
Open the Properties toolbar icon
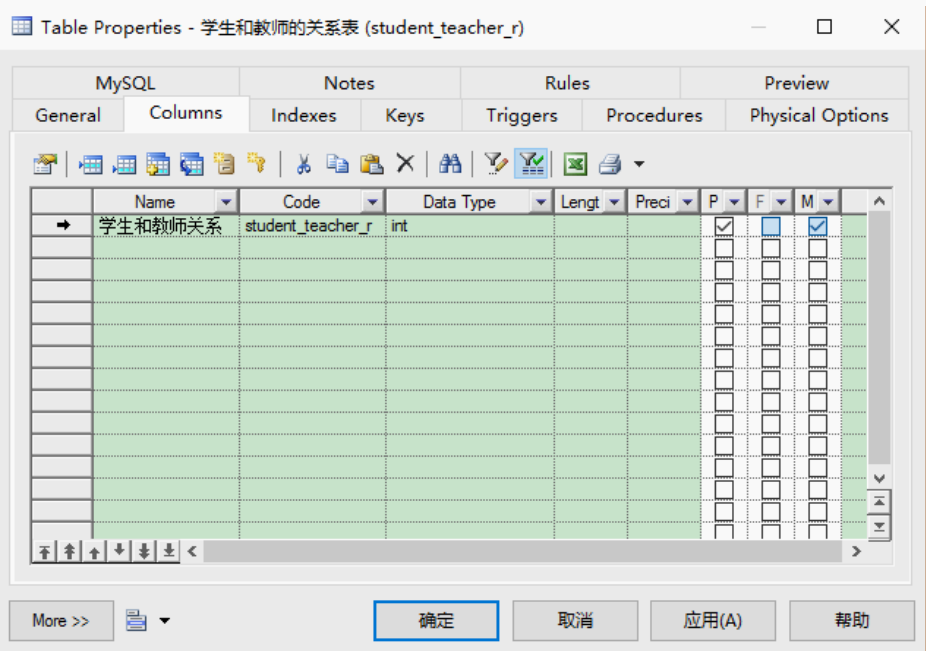click(x=45, y=164)
